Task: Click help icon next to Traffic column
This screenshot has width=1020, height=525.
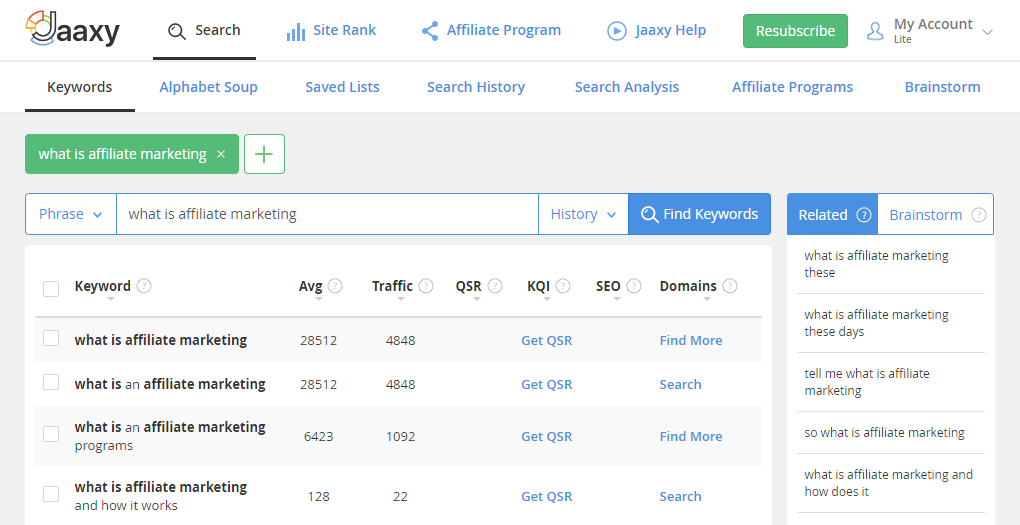Action: pyautogui.click(x=426, y=286)
